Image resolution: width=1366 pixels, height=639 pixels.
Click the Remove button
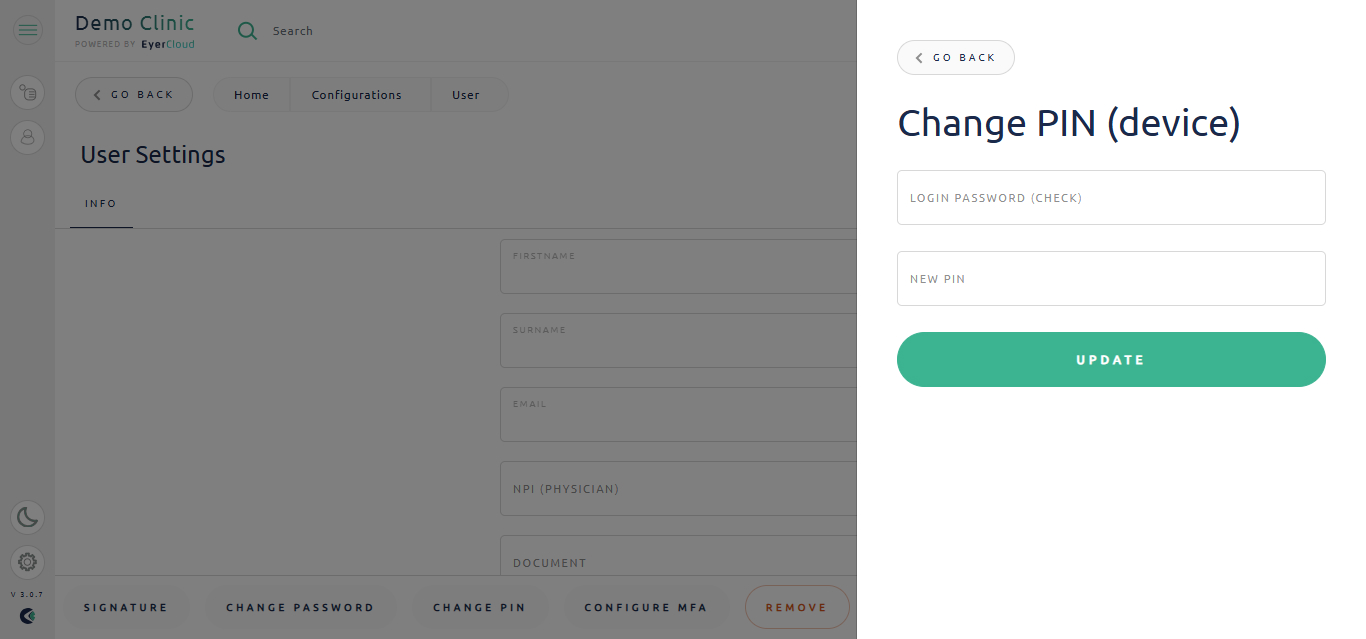797,607
